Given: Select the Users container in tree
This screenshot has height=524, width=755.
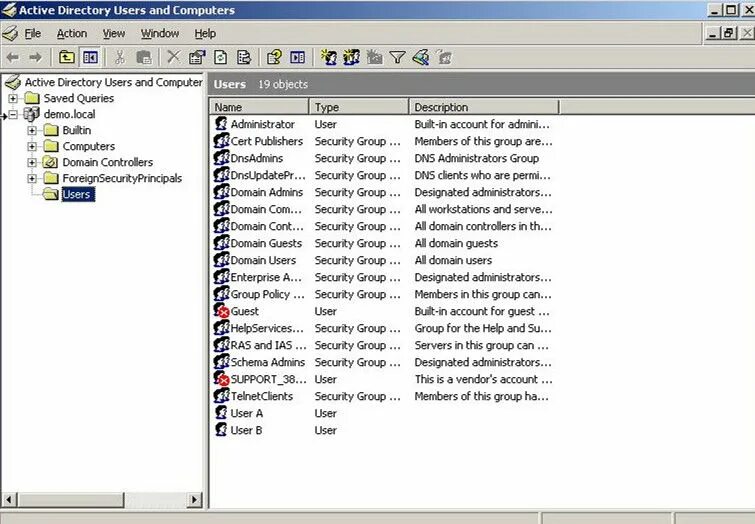Looking at the screenshot, I should (x=77, y=194).
